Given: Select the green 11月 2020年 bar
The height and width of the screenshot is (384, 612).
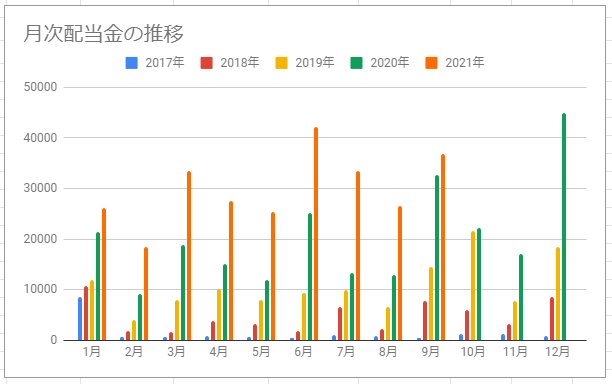Looking at the screenshot, I should tap(521, 297).
